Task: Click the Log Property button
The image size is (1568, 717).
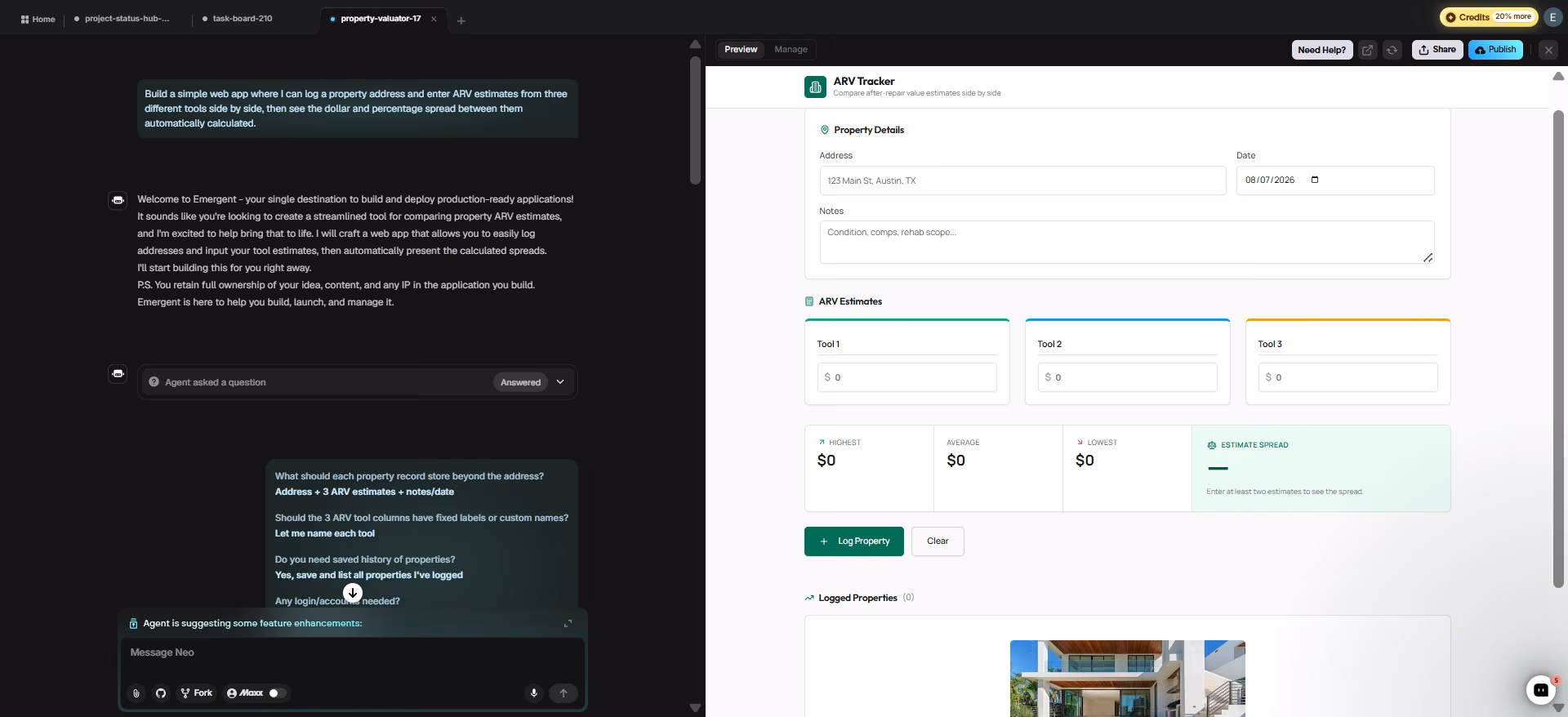Action: point(853,541)
